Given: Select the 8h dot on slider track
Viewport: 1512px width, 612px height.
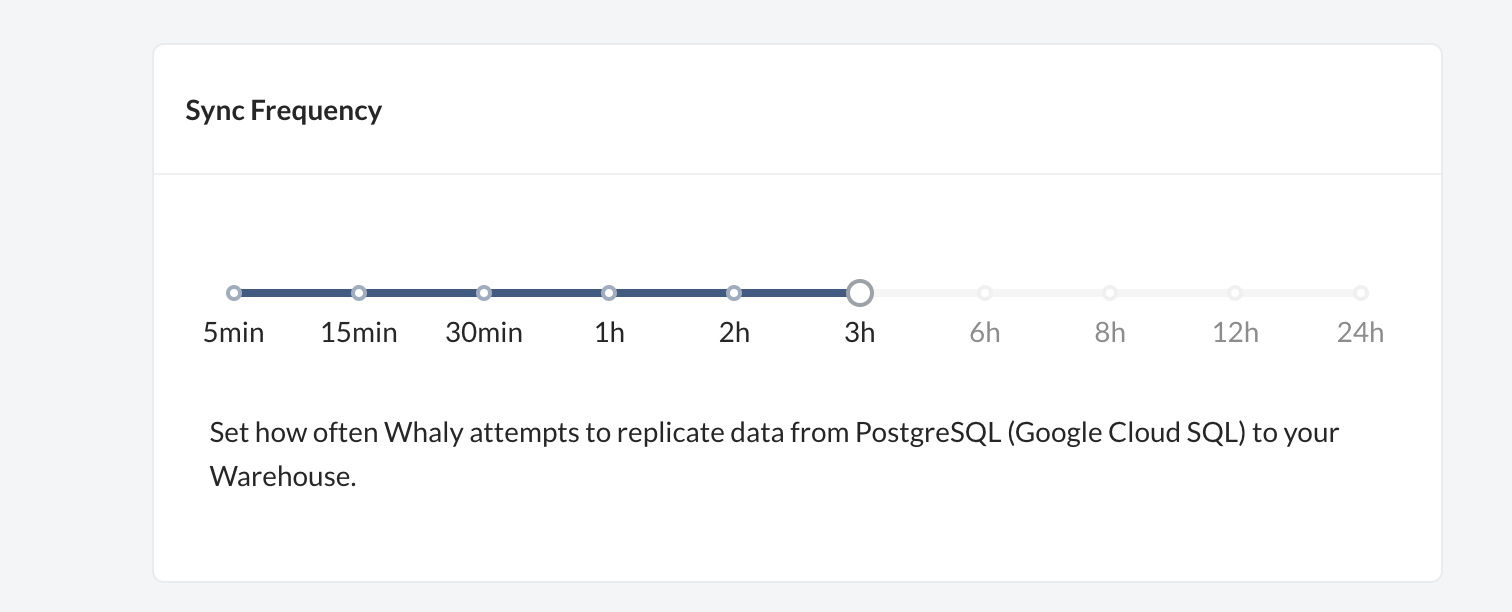Looking at the screenshot, I should click(1110, 293).
